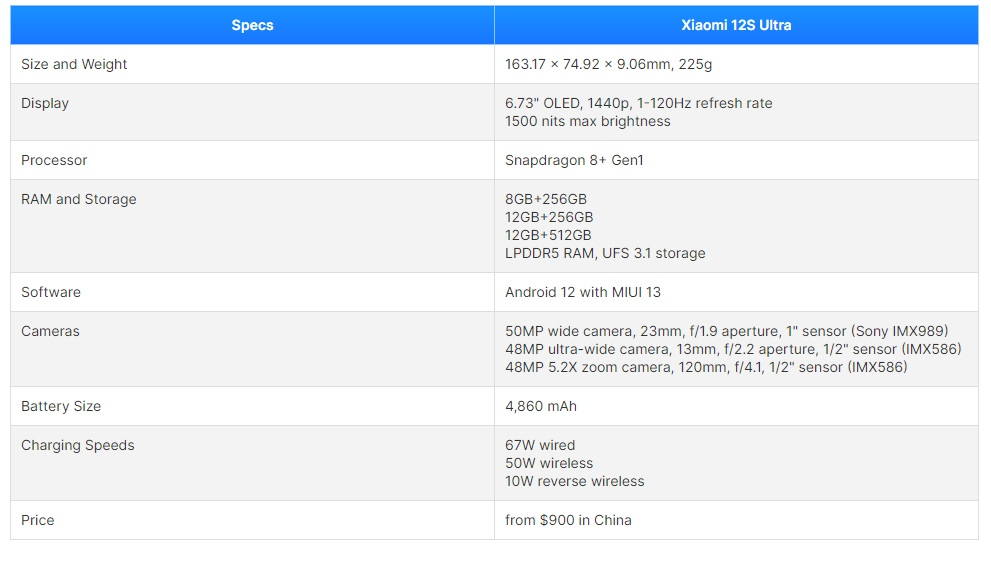Select the '10W reverse wireless' line
The width and height of the screenshot is (991, 568).
575,481
